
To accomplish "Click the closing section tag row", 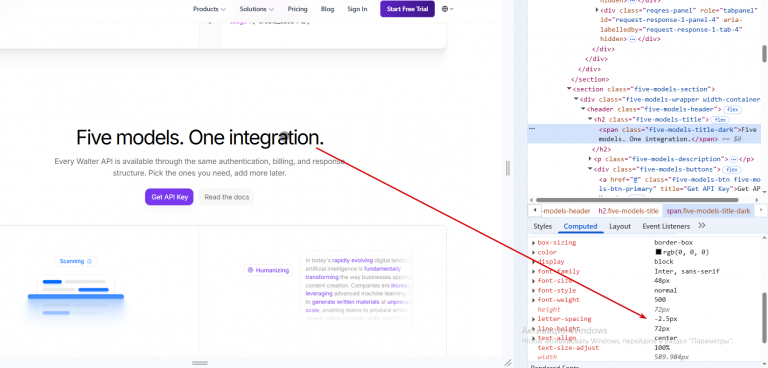I will coord(590,79).
